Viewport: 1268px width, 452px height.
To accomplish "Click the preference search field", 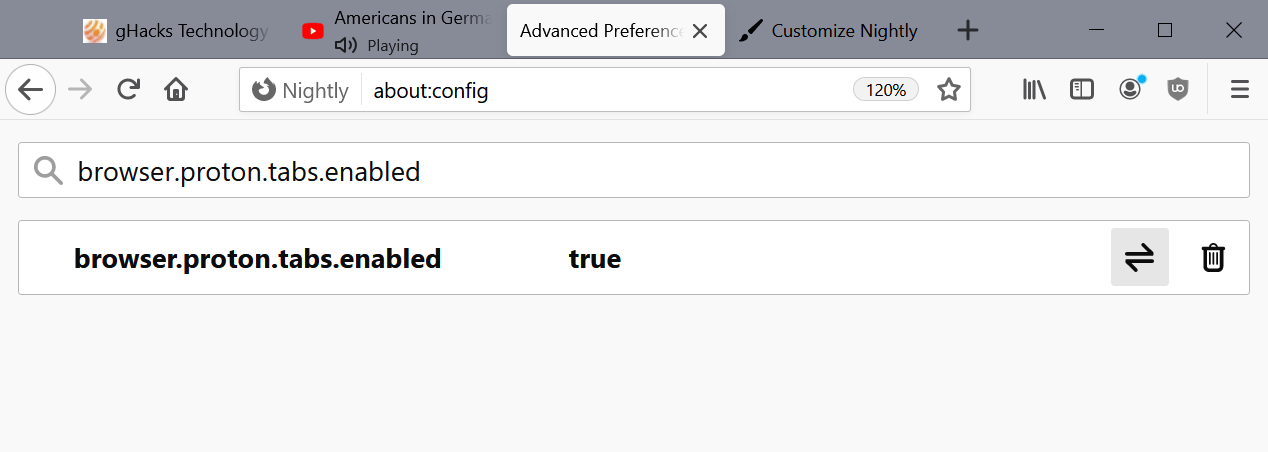I will pyautogui.click(x=634, y=171).
